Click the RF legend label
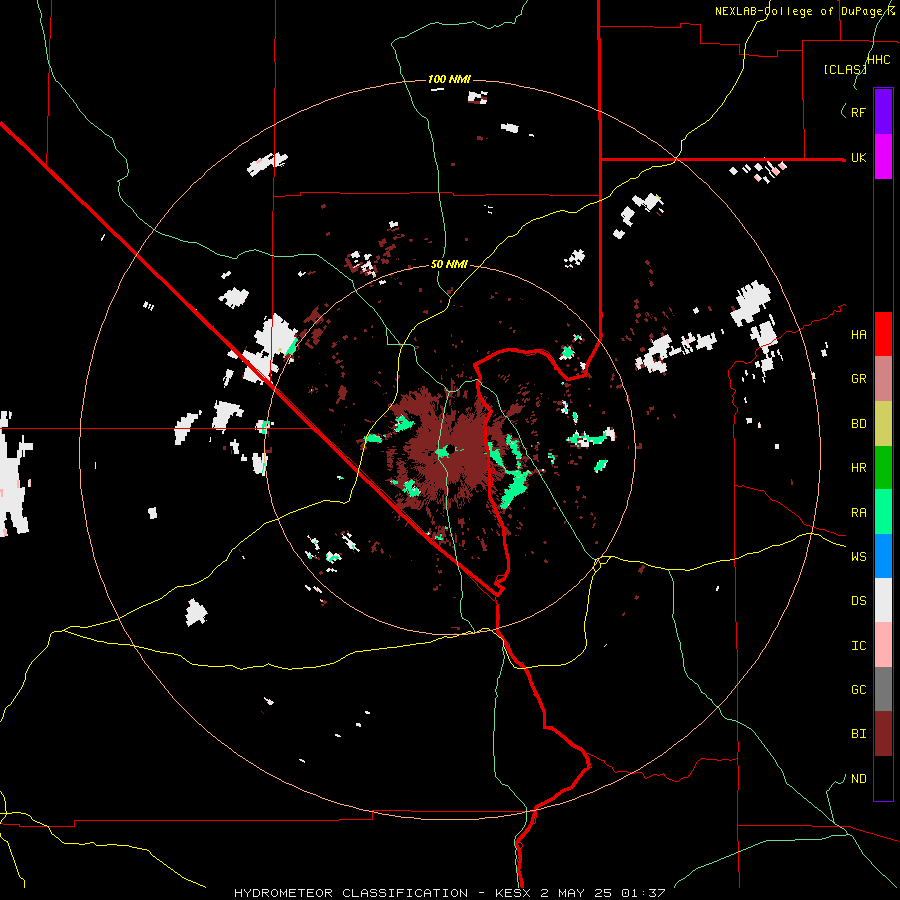The image size is (900, 900). 858,112
